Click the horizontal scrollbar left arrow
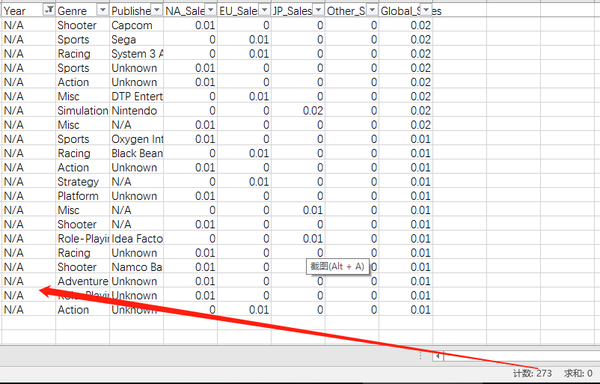Screen dimensions: 600x384 [x=438, y=356]
